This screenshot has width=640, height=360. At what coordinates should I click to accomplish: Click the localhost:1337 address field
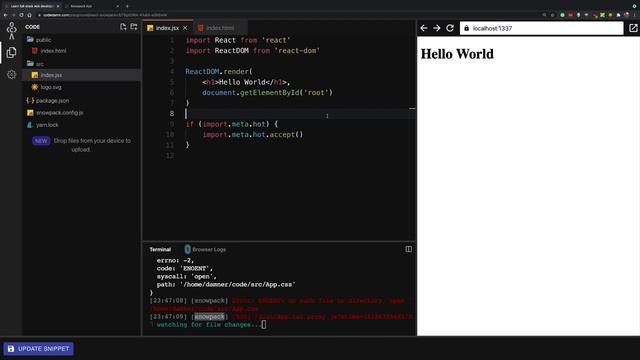[542, 28]
